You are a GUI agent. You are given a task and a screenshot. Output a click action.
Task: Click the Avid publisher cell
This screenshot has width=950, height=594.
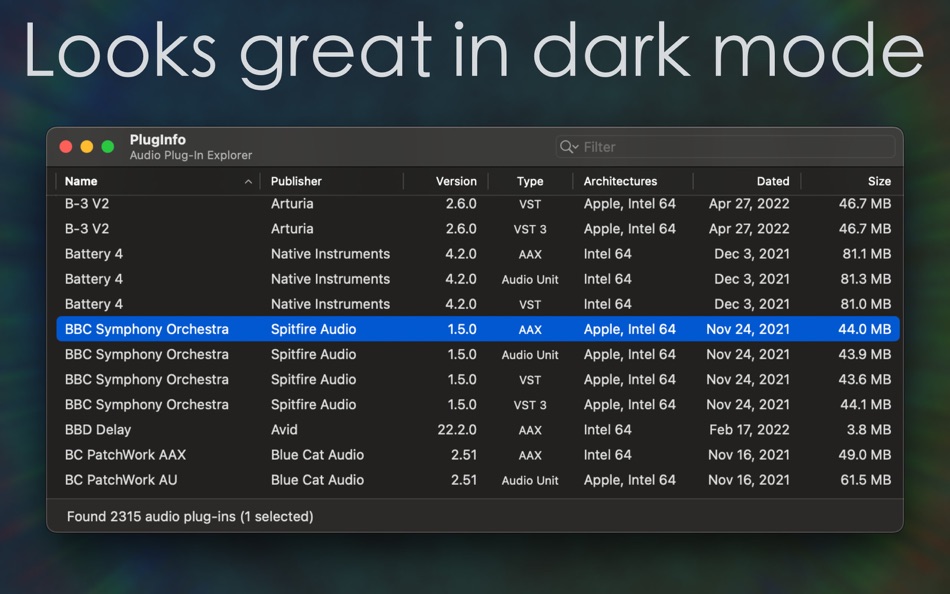pos(284,430)
